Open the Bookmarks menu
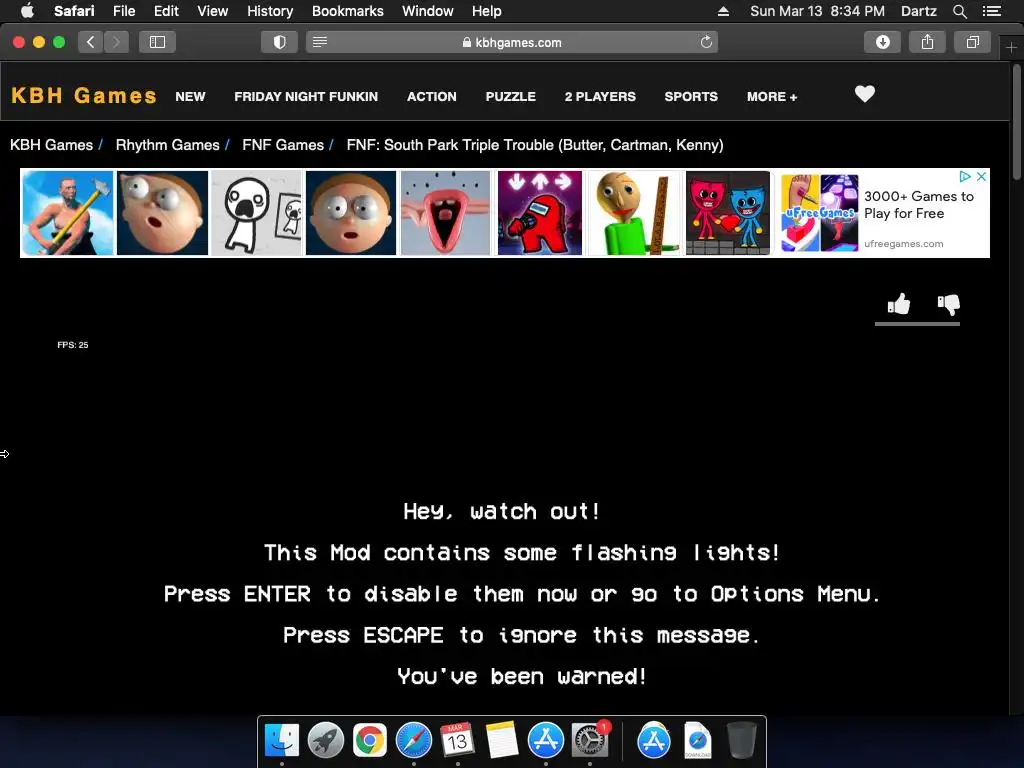1024x768 pixels. pos(347,11)
